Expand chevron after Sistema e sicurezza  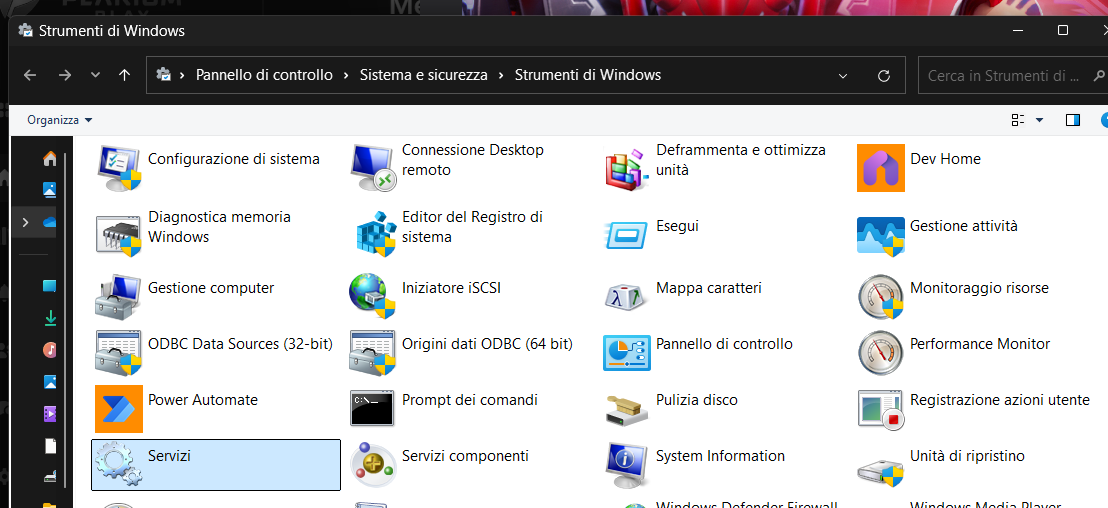coord(501,75)
